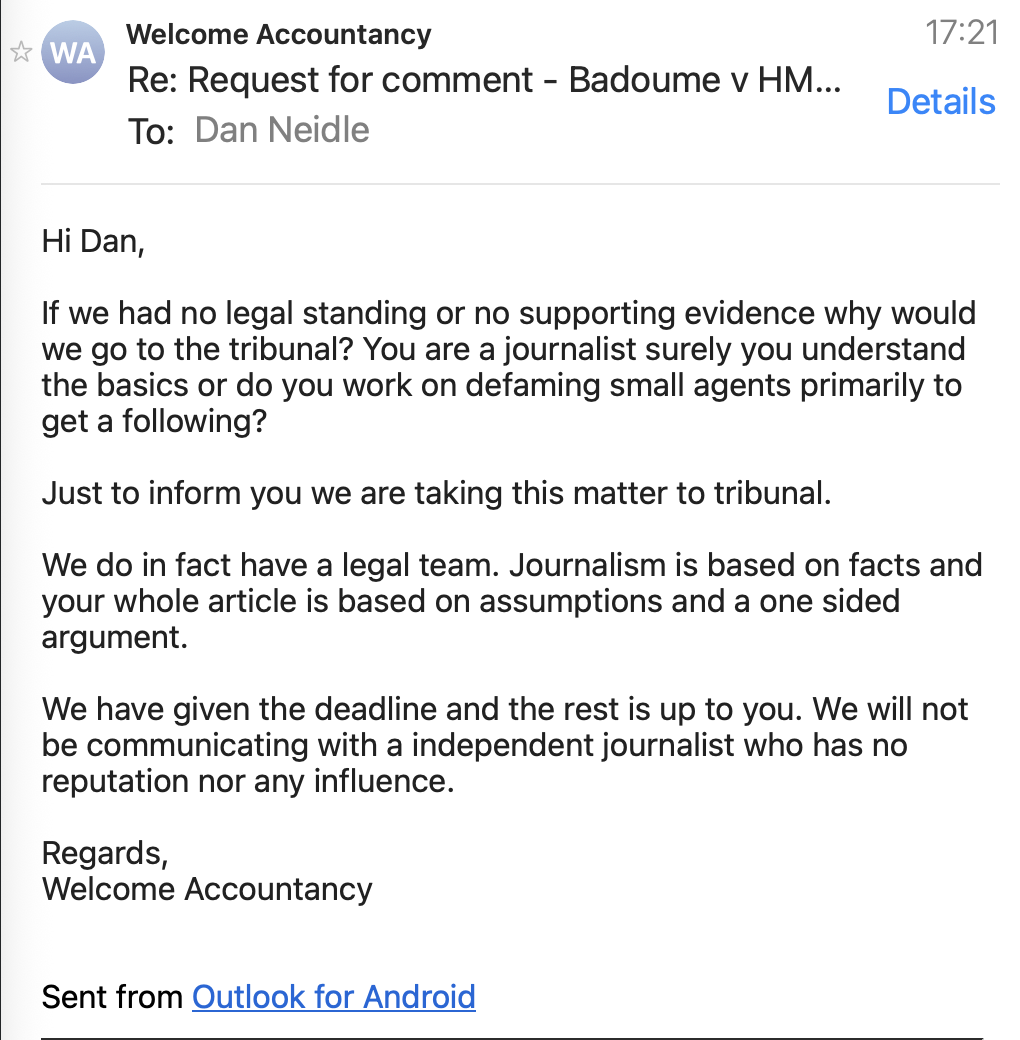Toggle the star next to the sender avatar
Image resolution: width=1020 pixels, height=1040 pixels.
[x=21, y=52]
